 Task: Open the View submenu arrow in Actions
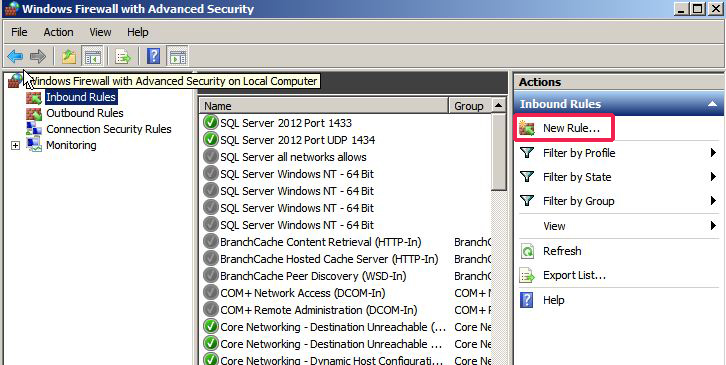coord(713,226)
